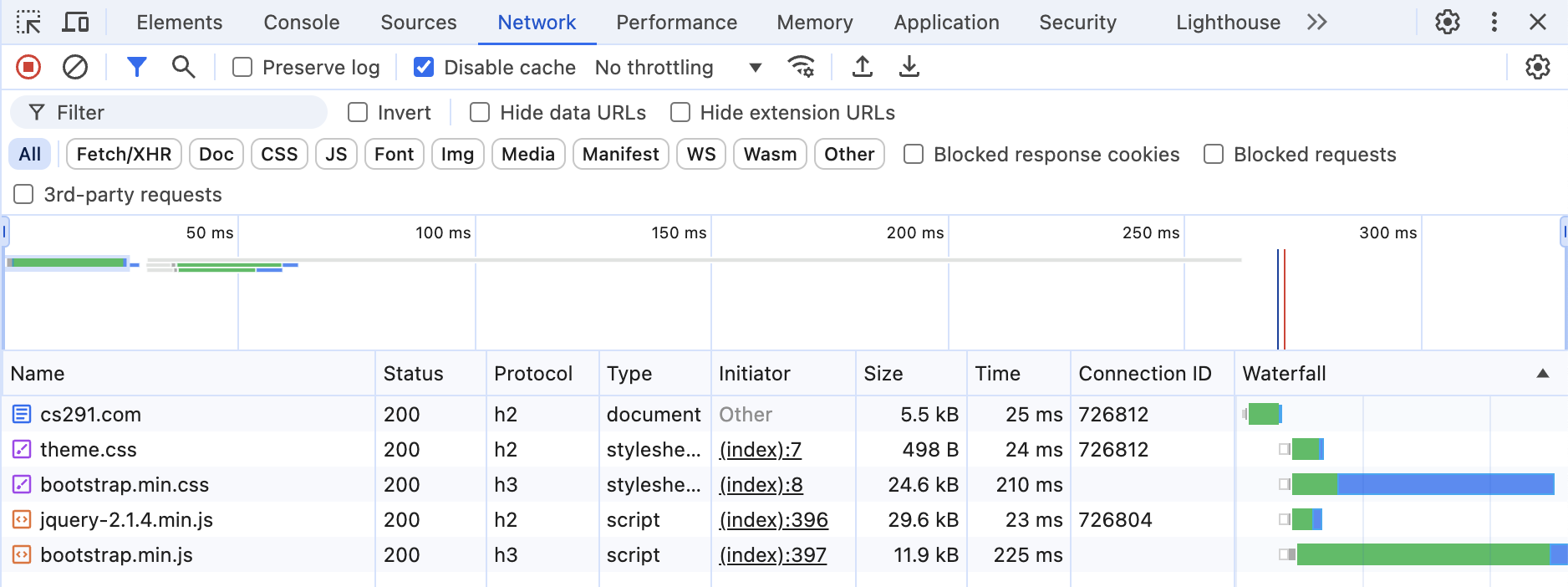Toggle the filter funnel icon
Viewport: 1568px width, 587px height.
(x=136, y=67)
